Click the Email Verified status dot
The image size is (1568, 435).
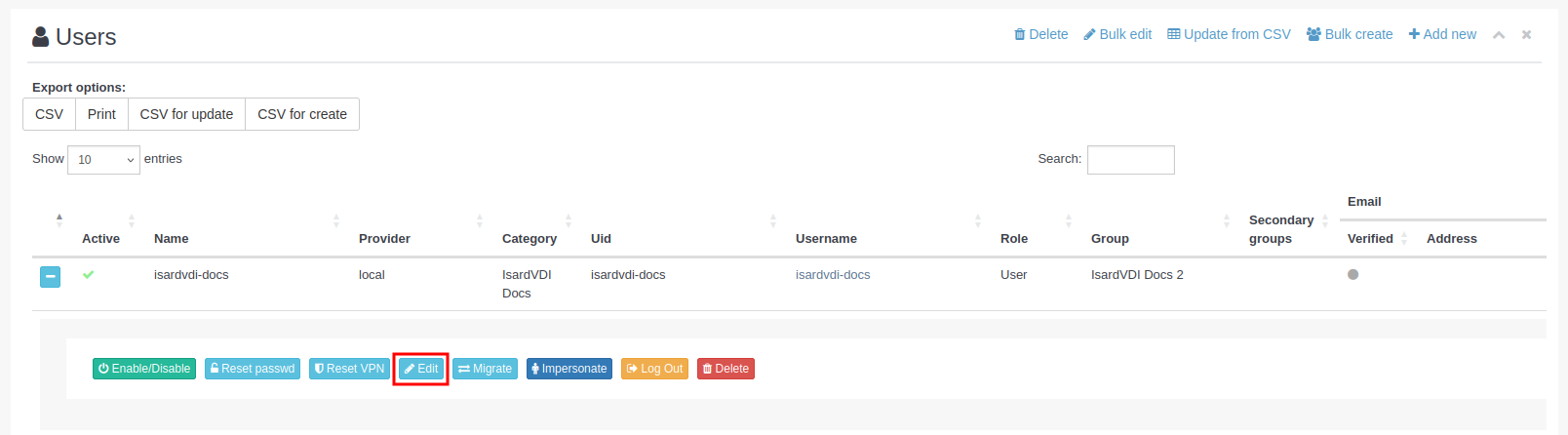1352,275
